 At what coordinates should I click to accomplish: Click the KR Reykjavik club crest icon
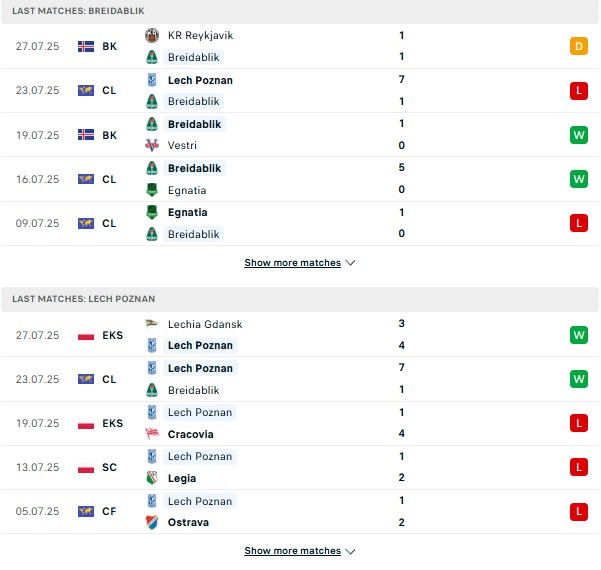(x=152, y=35)
